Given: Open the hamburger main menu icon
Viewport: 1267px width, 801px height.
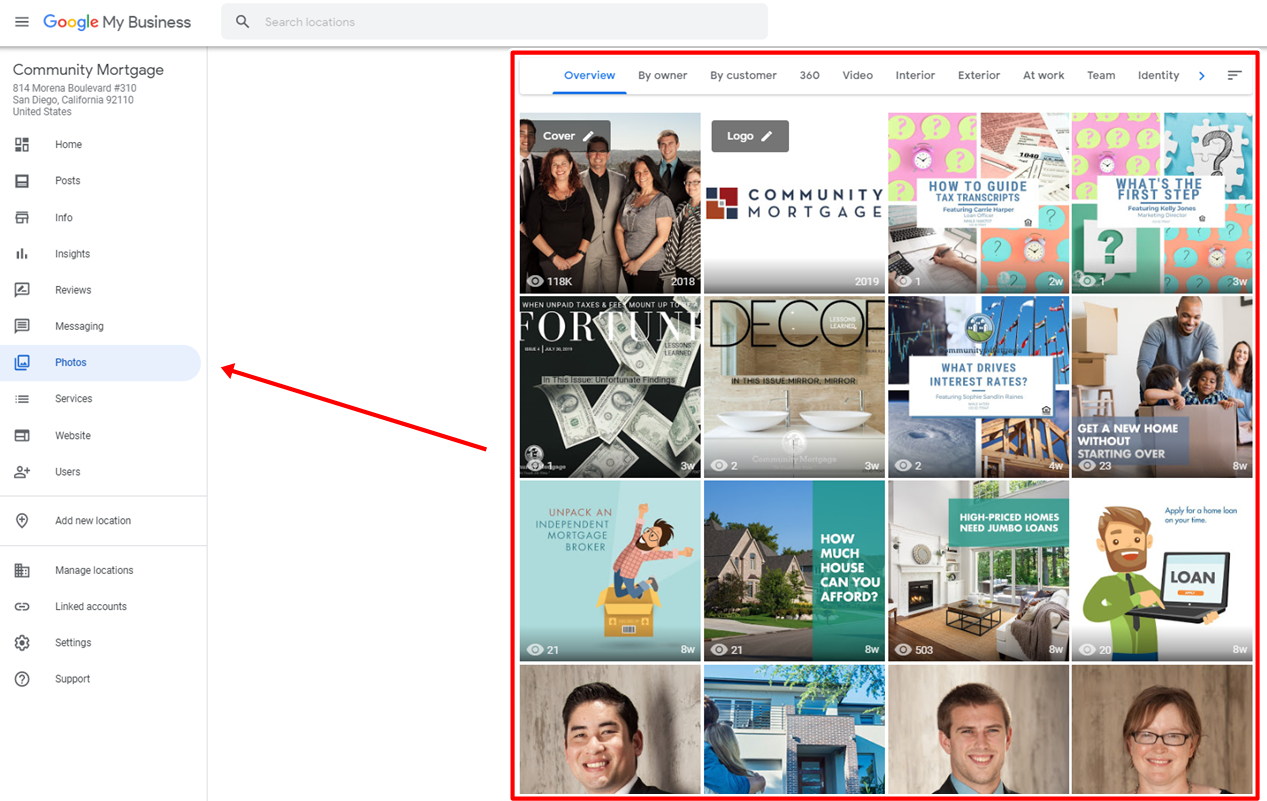Looking at the screenshot, I should [22, 22].
